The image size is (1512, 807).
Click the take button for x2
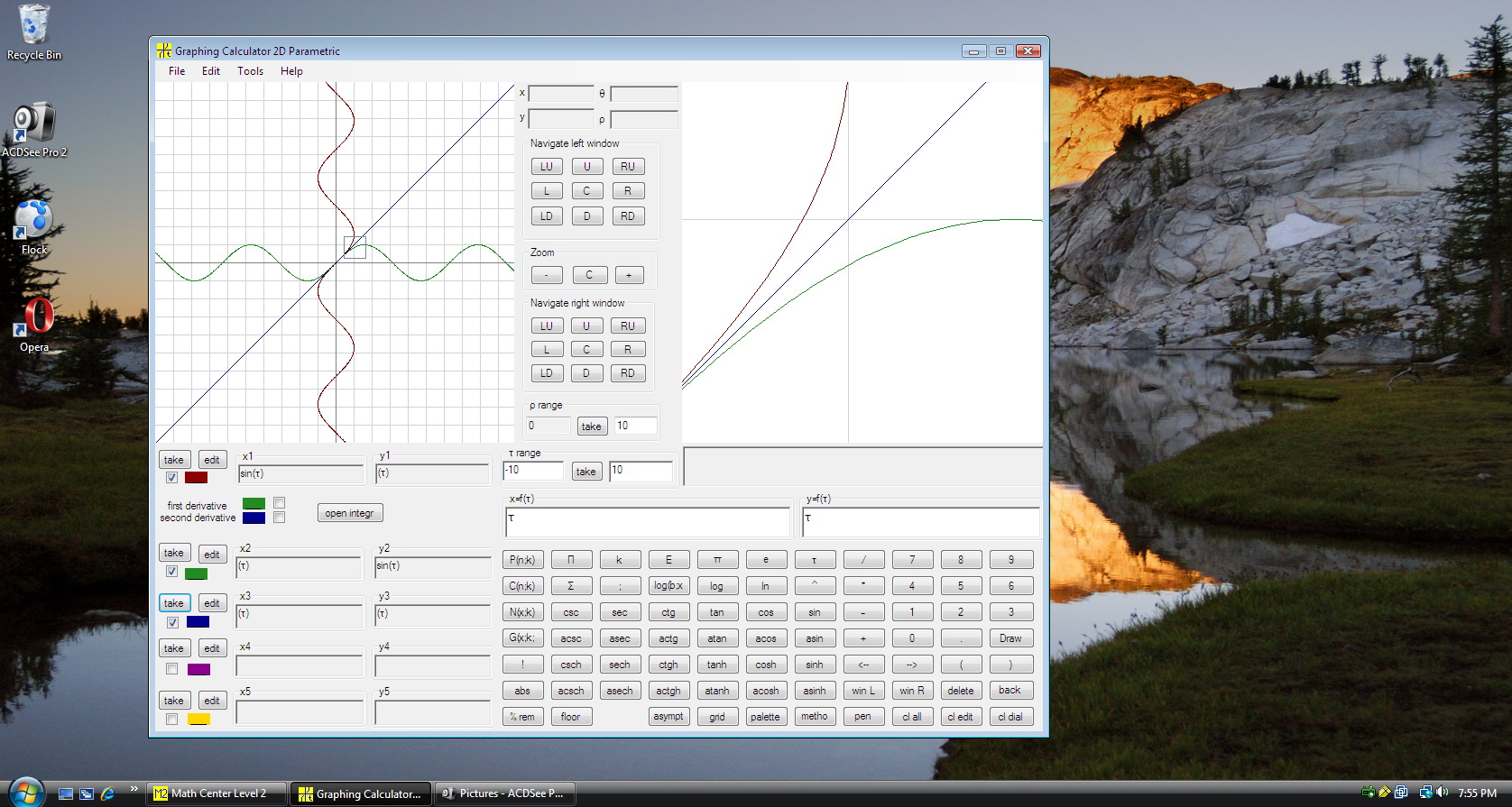(173, 553)
